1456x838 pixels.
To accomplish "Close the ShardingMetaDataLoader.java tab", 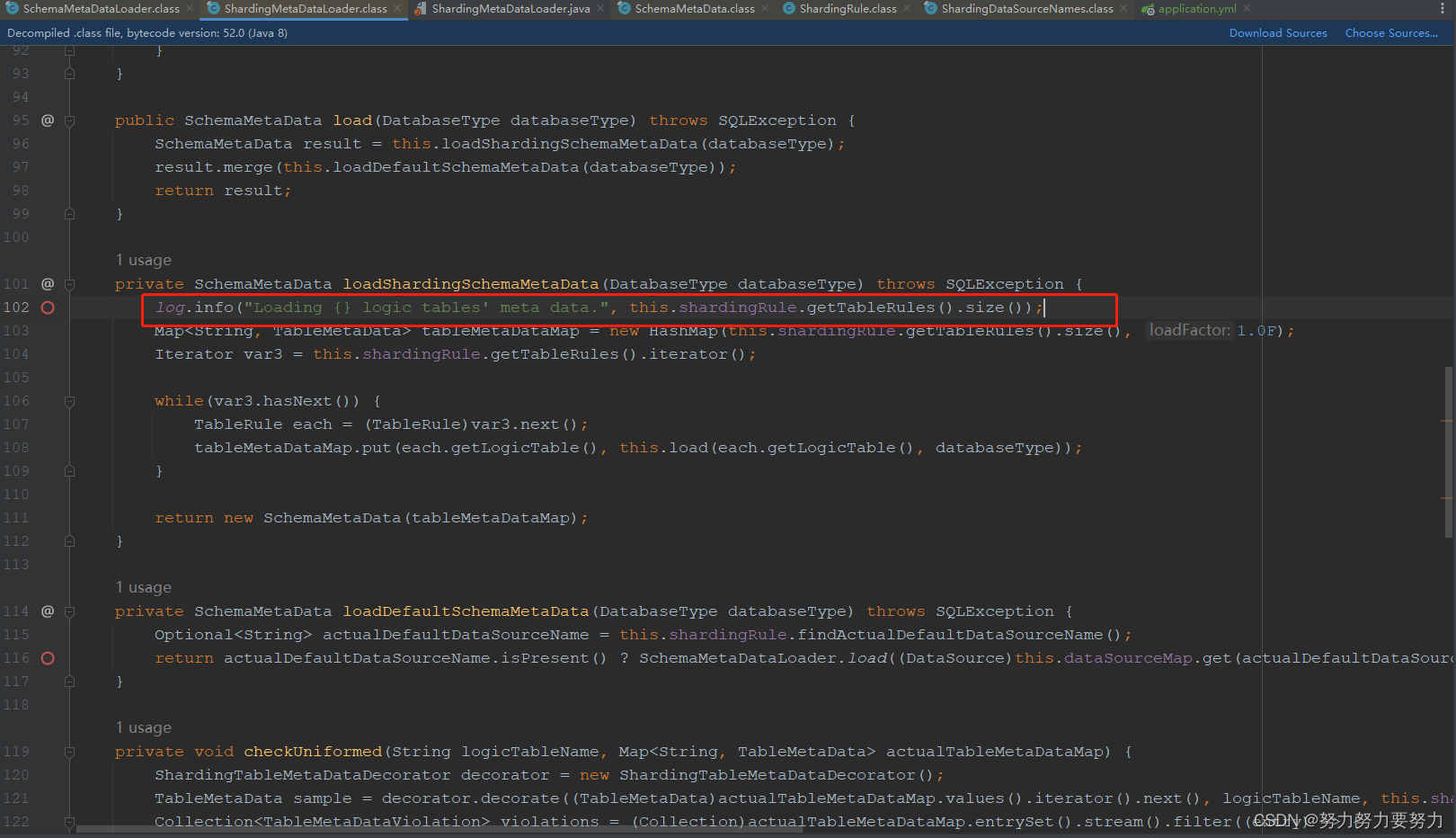I will [600, 9].
